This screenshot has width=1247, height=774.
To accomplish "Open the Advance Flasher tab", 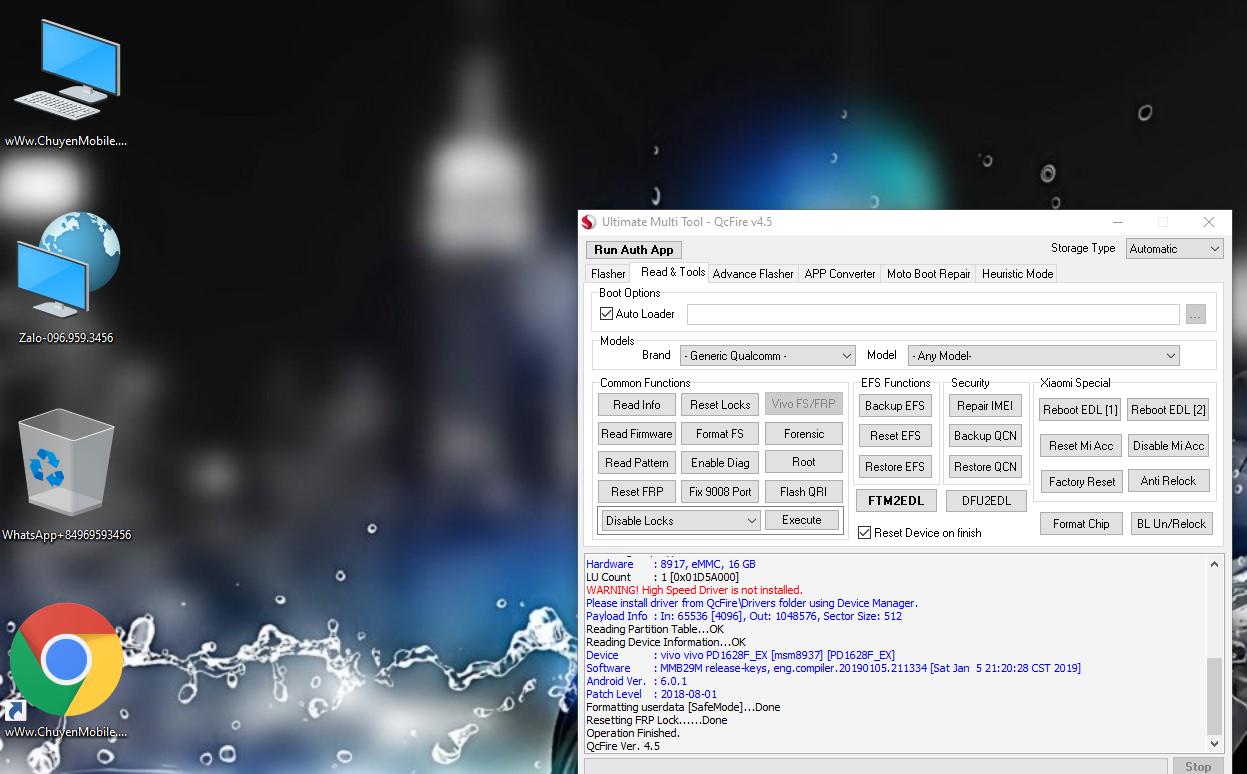I will (753, 274).
